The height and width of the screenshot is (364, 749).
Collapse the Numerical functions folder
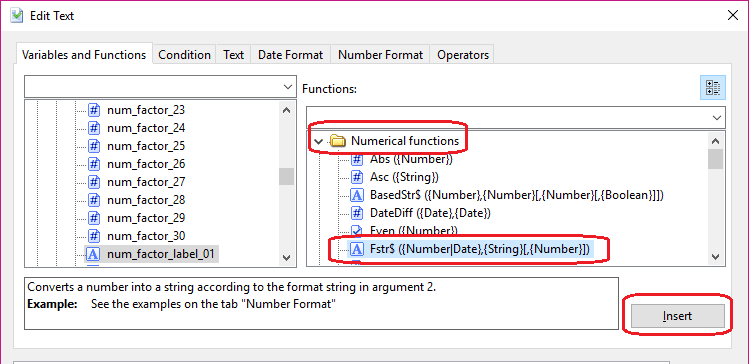coord(319,141)
